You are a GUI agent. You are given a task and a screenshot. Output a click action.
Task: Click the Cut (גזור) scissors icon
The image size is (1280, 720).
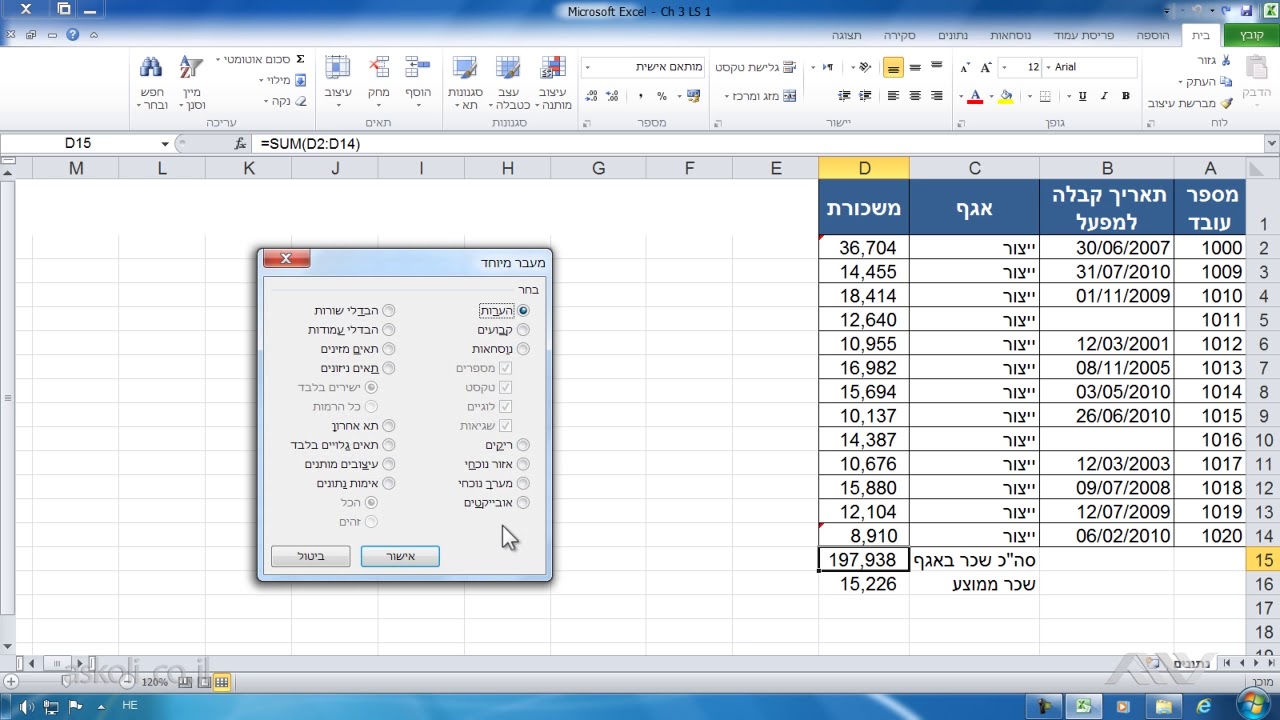click(1227, 61)
